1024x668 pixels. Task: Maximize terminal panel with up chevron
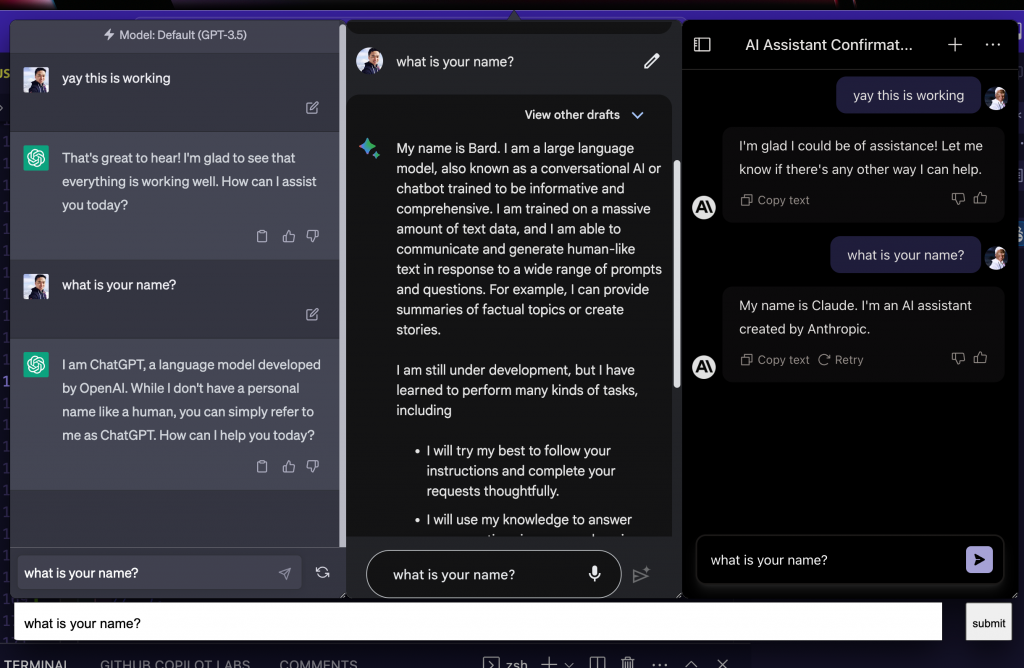[x=691, y=663]
